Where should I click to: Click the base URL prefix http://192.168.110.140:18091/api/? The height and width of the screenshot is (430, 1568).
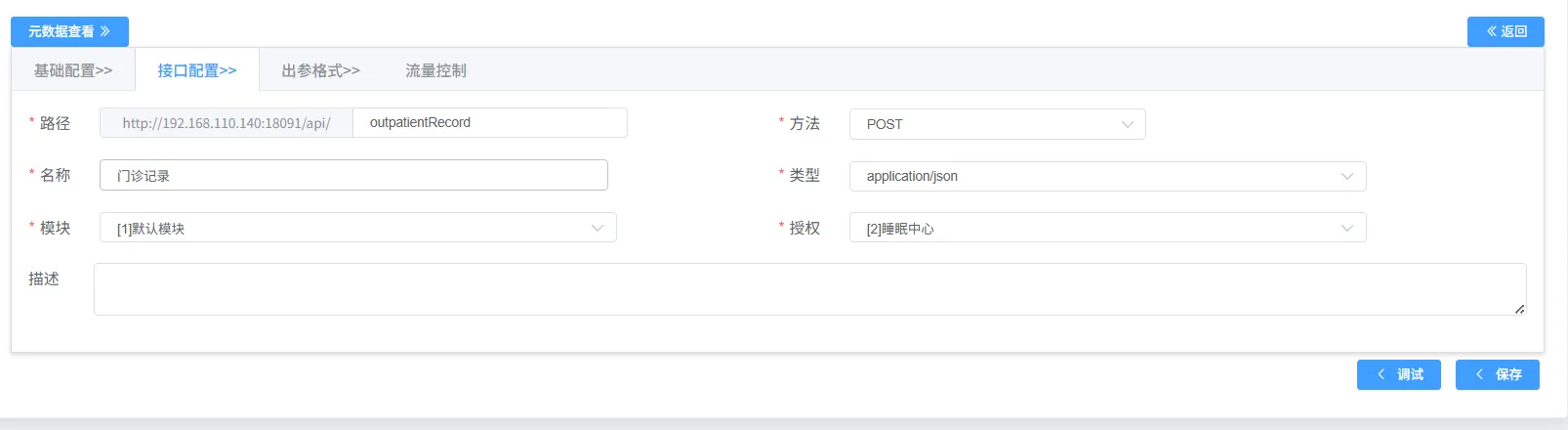227,123
